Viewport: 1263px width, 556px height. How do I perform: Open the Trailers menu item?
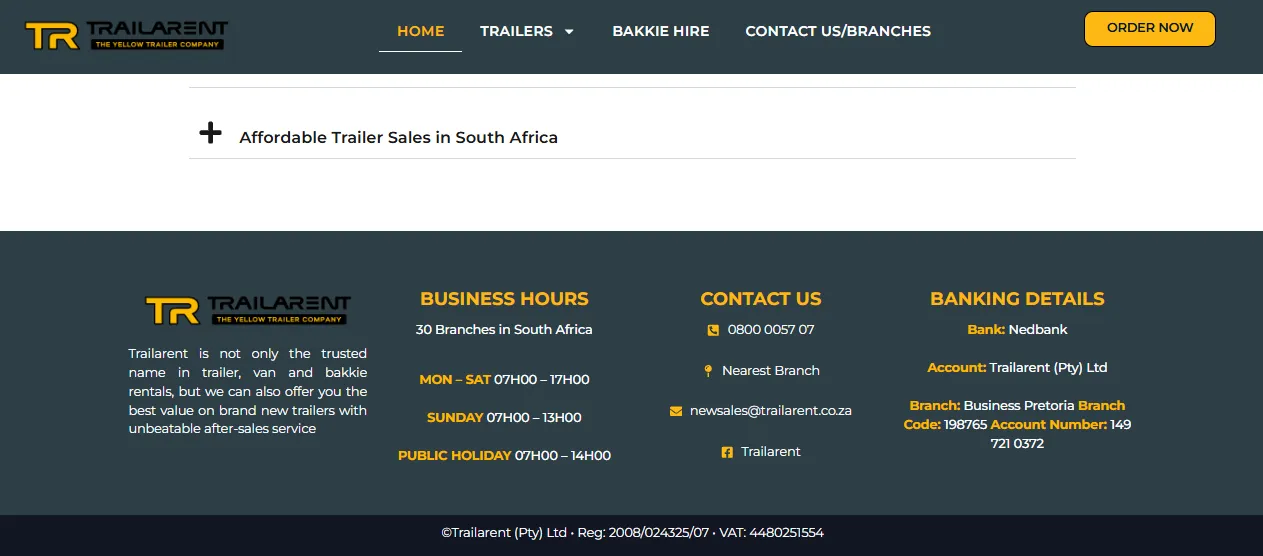click(516, 31)
